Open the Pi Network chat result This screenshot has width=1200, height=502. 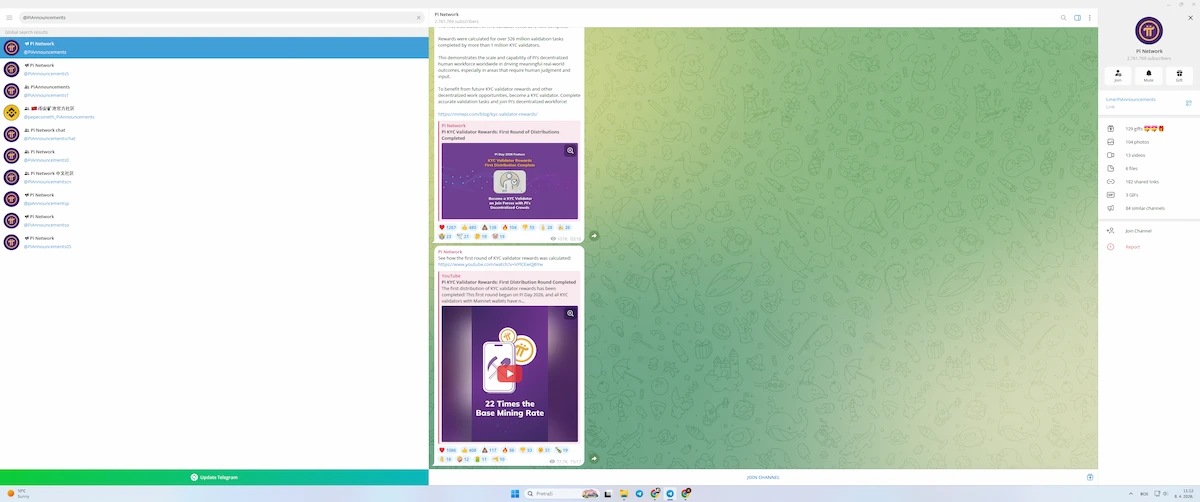(x=214, y=134)
